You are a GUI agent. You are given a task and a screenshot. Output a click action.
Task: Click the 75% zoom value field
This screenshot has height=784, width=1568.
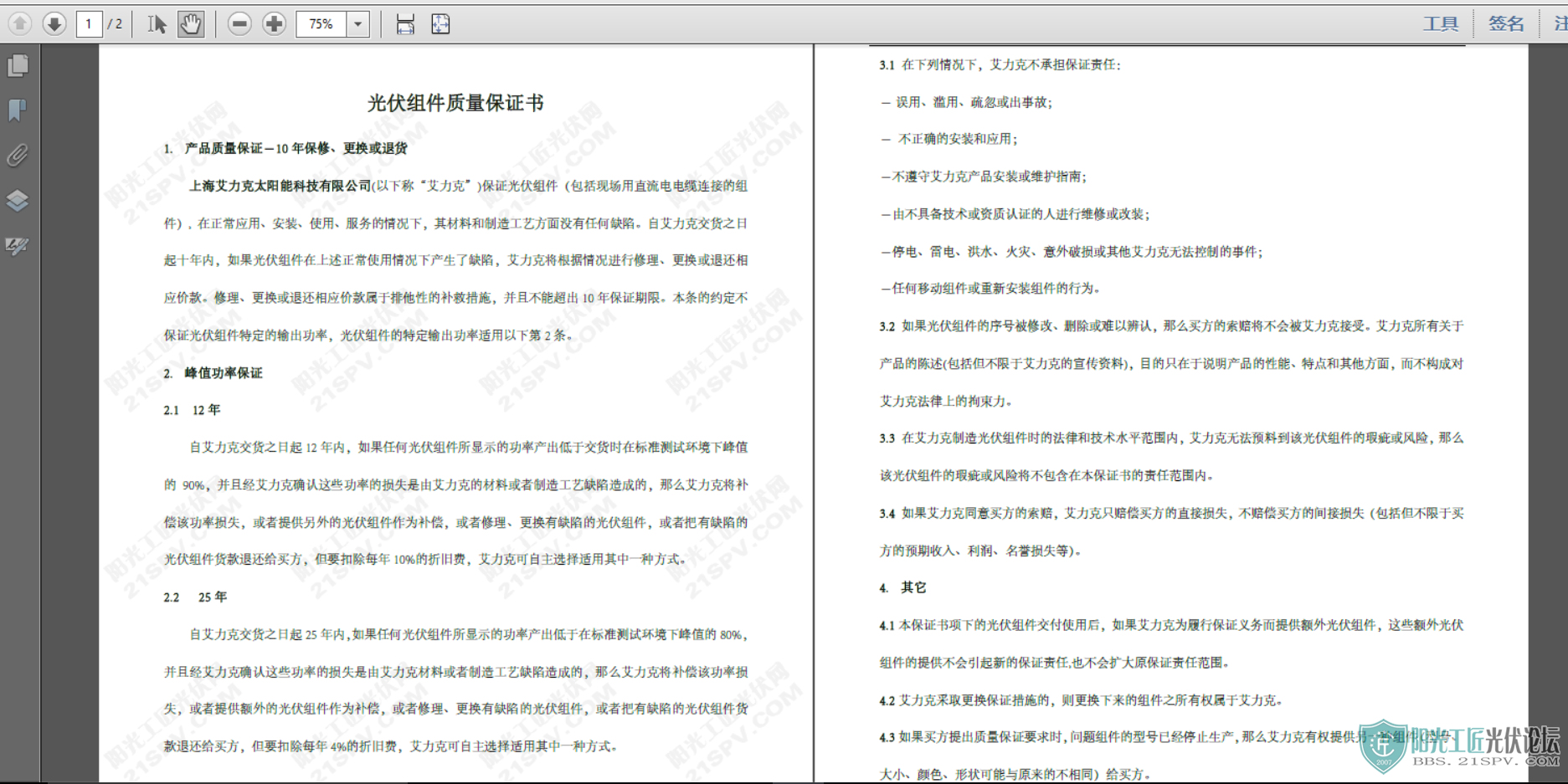(x=321, y=23)
